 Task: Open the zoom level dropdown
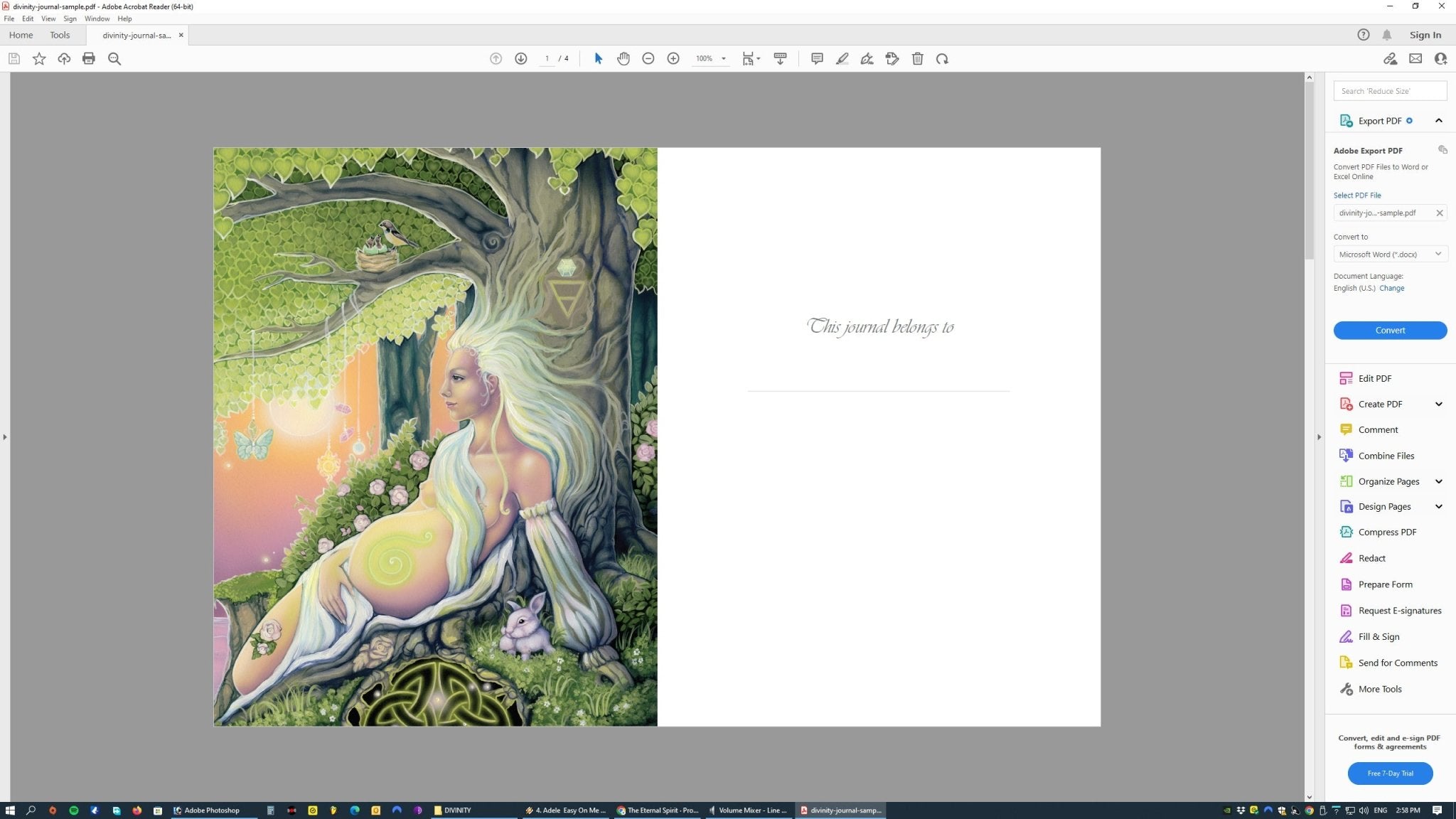tap(723, 59)
